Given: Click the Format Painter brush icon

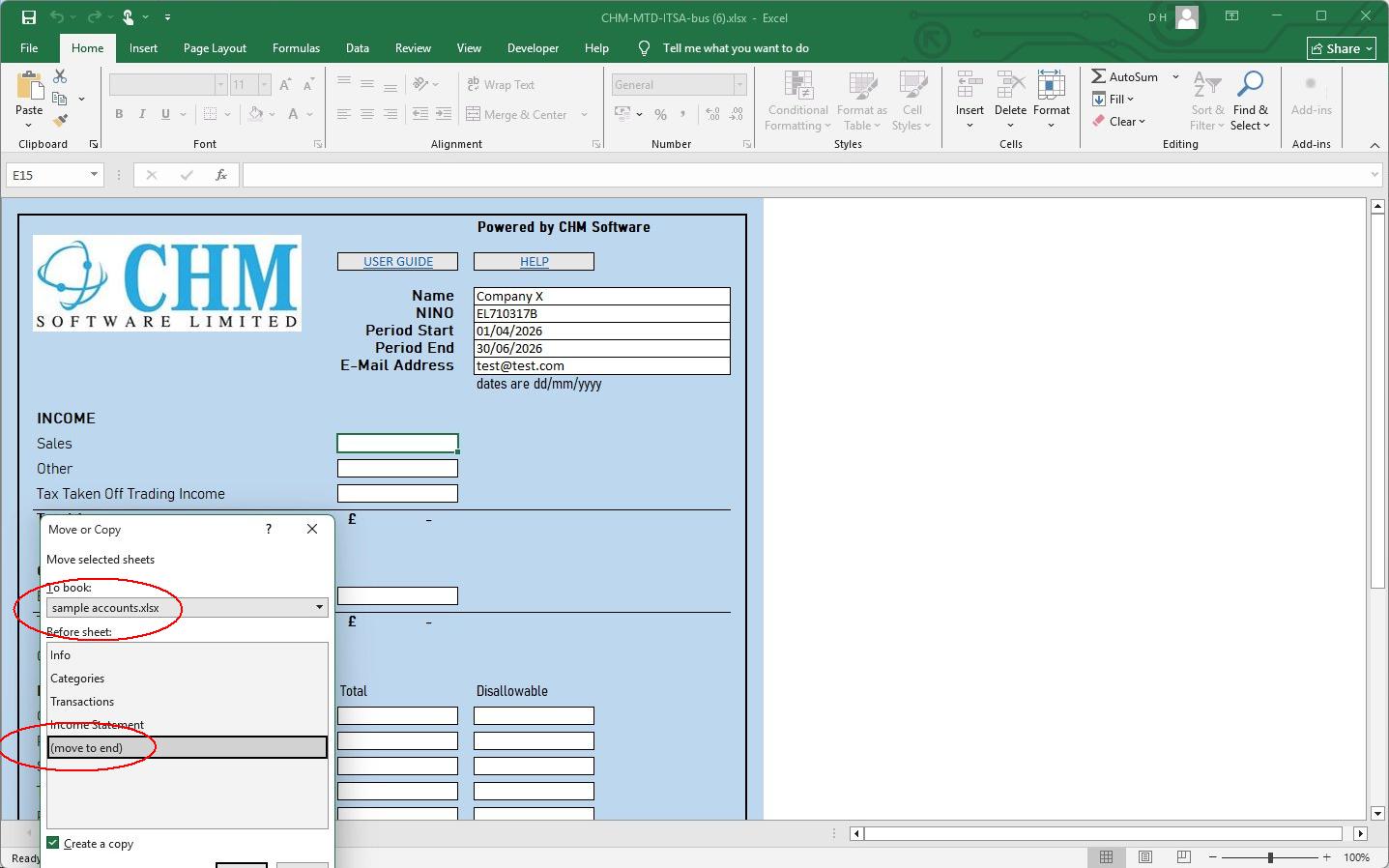Looking at the screenshot, I should [60, 121].
